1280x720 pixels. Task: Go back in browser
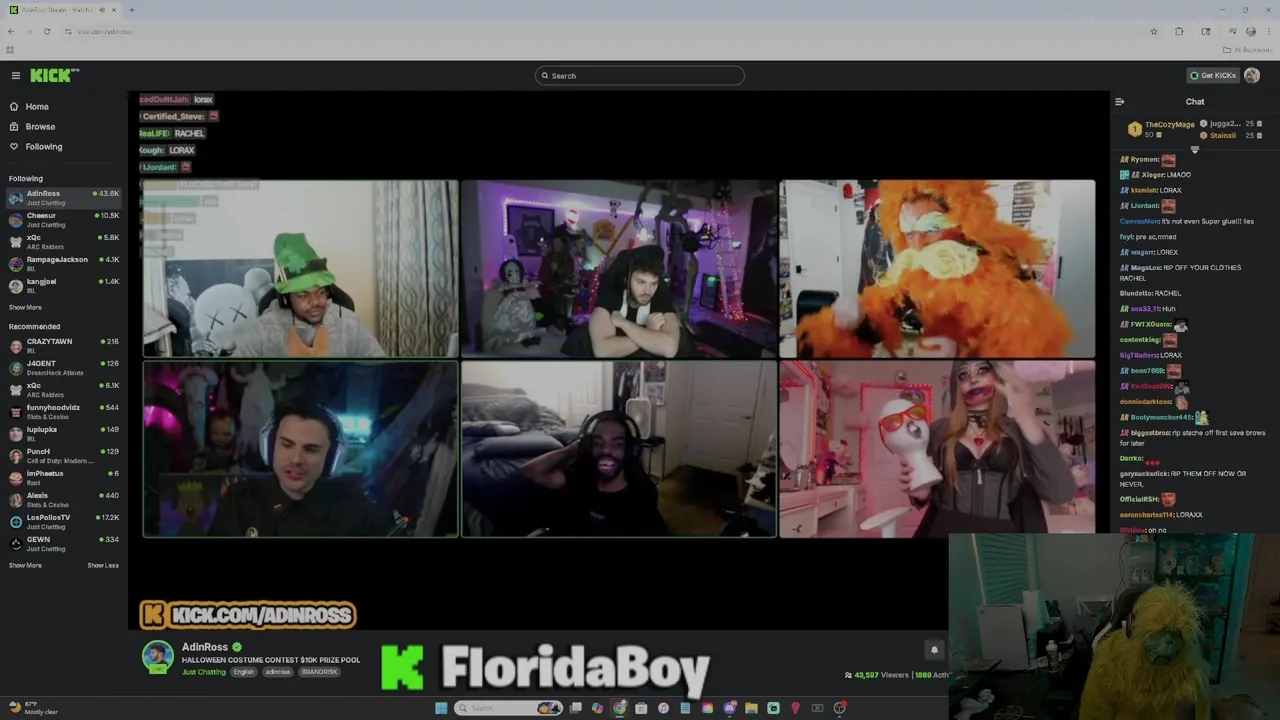pos(11,31)
